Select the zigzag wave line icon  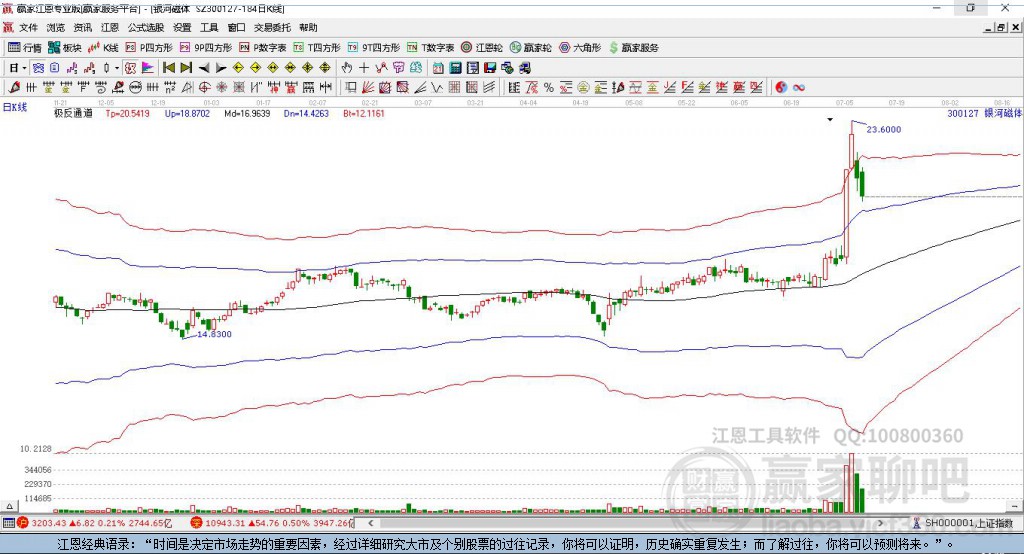coord(436,87)
